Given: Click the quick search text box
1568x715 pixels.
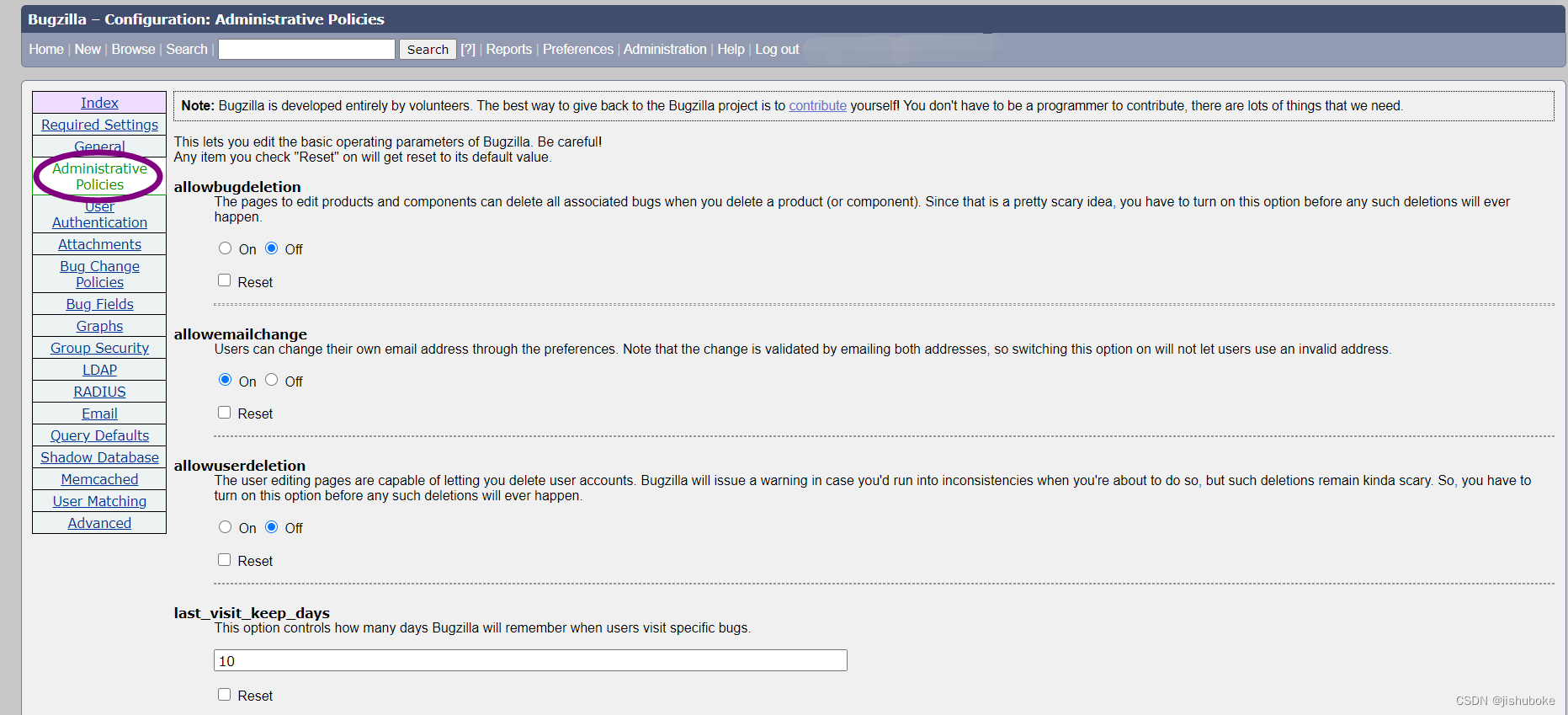Looking at the screenshot, I should pos(306,50).
